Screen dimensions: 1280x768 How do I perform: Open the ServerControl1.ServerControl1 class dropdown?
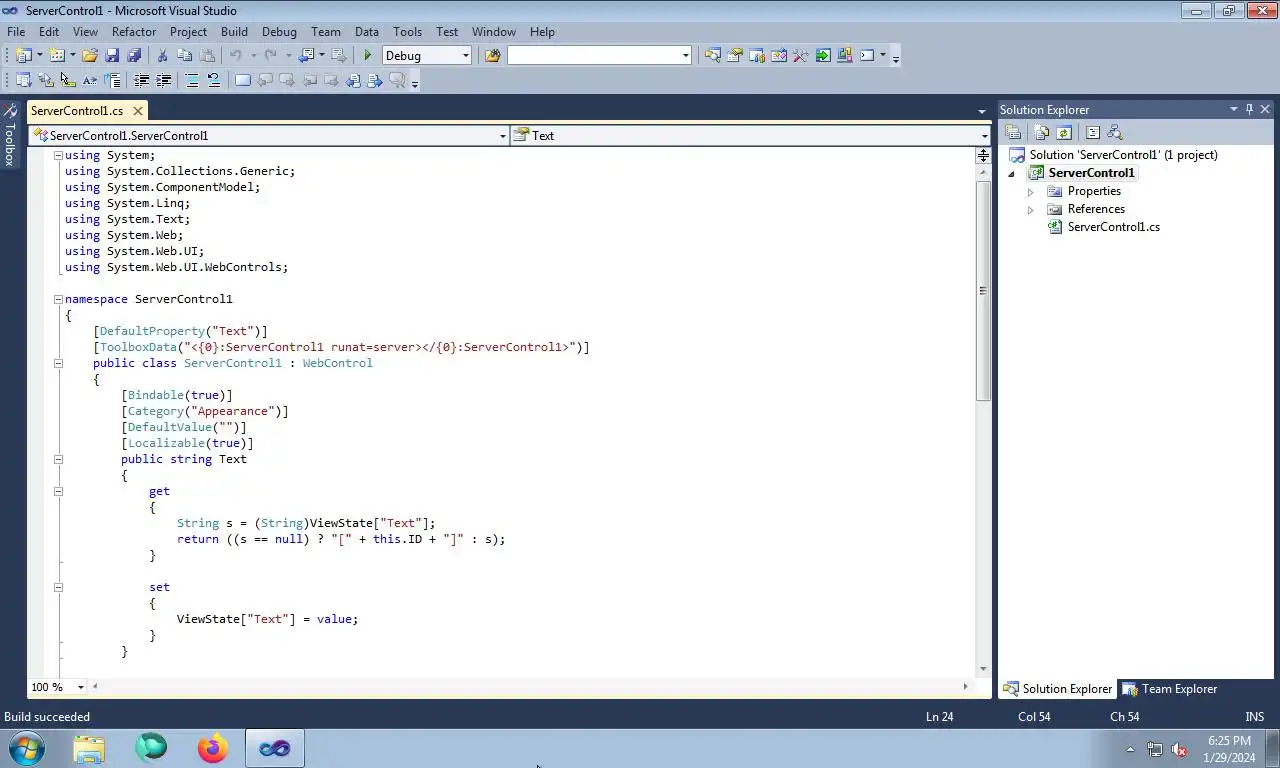tap(502, 136)
